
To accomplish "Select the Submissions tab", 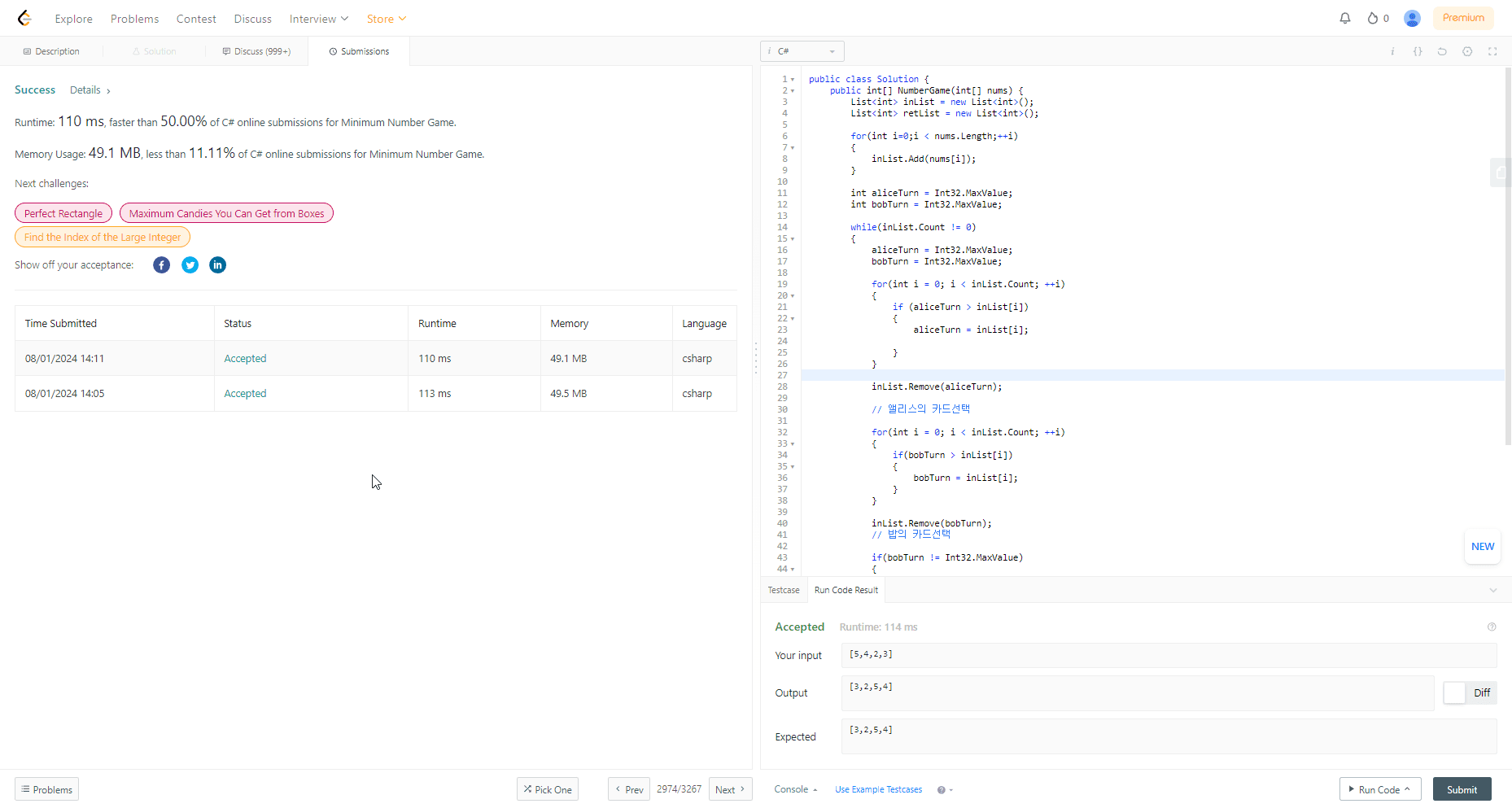I will point(359,51).
